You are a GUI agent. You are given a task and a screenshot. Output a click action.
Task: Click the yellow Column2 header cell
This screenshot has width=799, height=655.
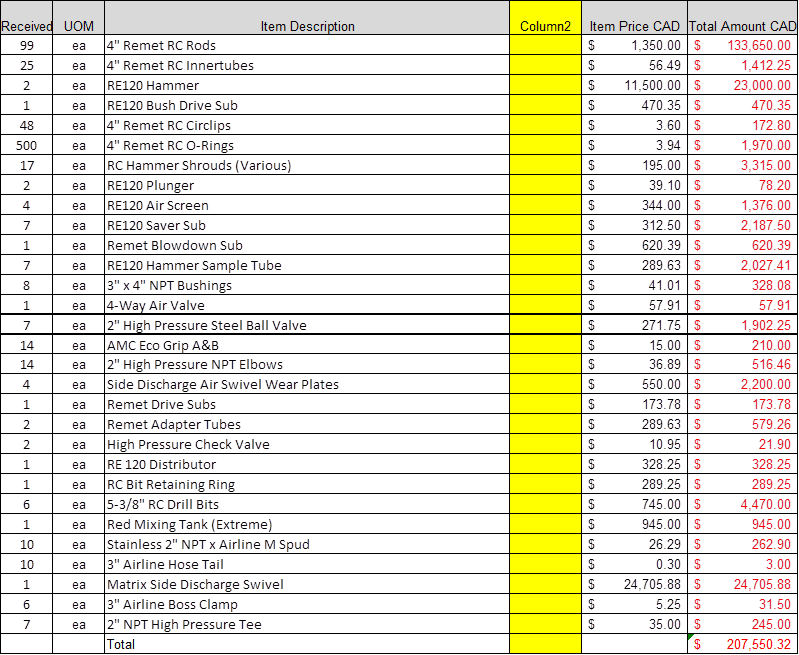pyautogui.click(x=545, y=18)
